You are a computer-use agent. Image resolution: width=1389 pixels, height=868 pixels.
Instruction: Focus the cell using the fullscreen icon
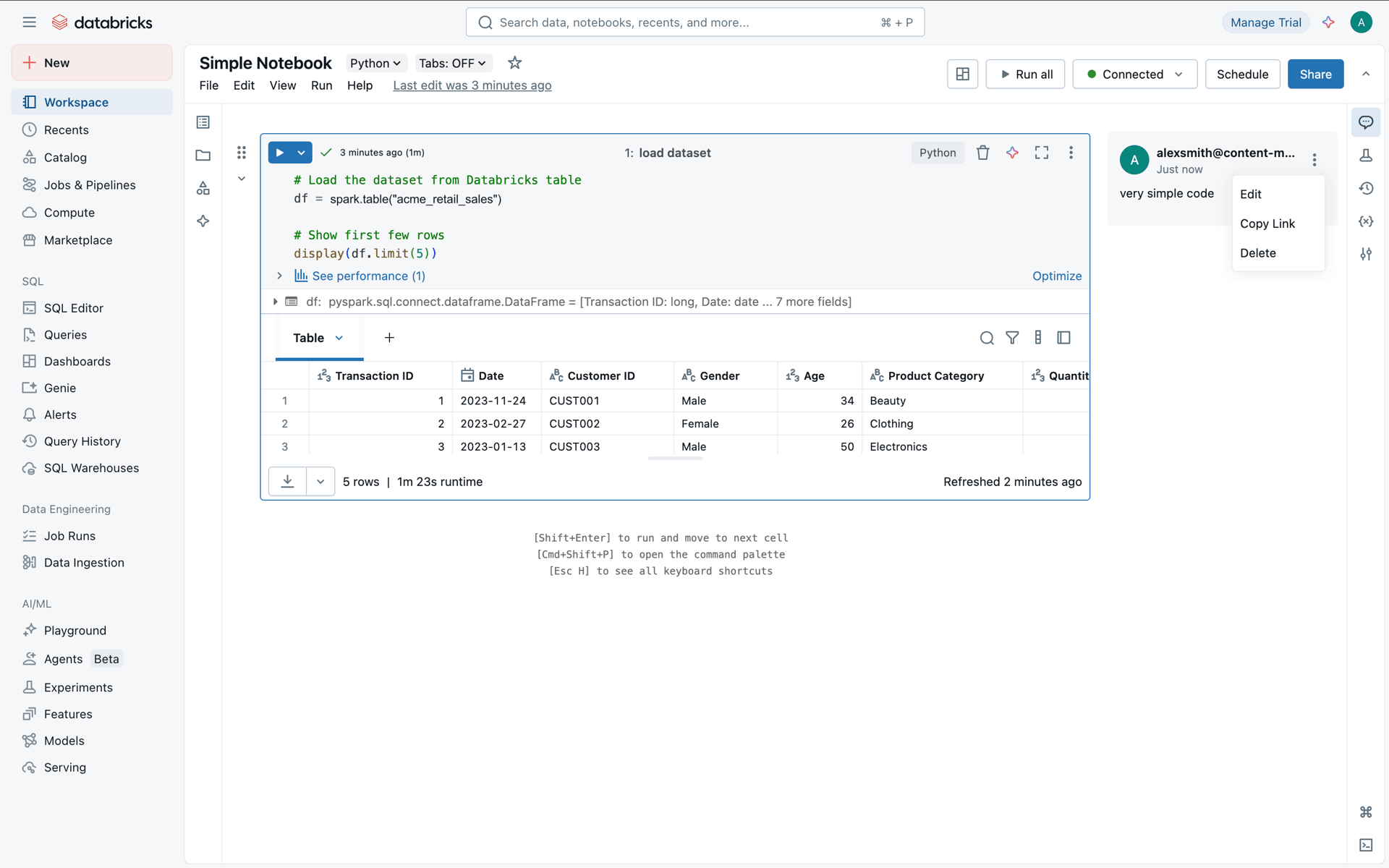(x=1042, y=153)
